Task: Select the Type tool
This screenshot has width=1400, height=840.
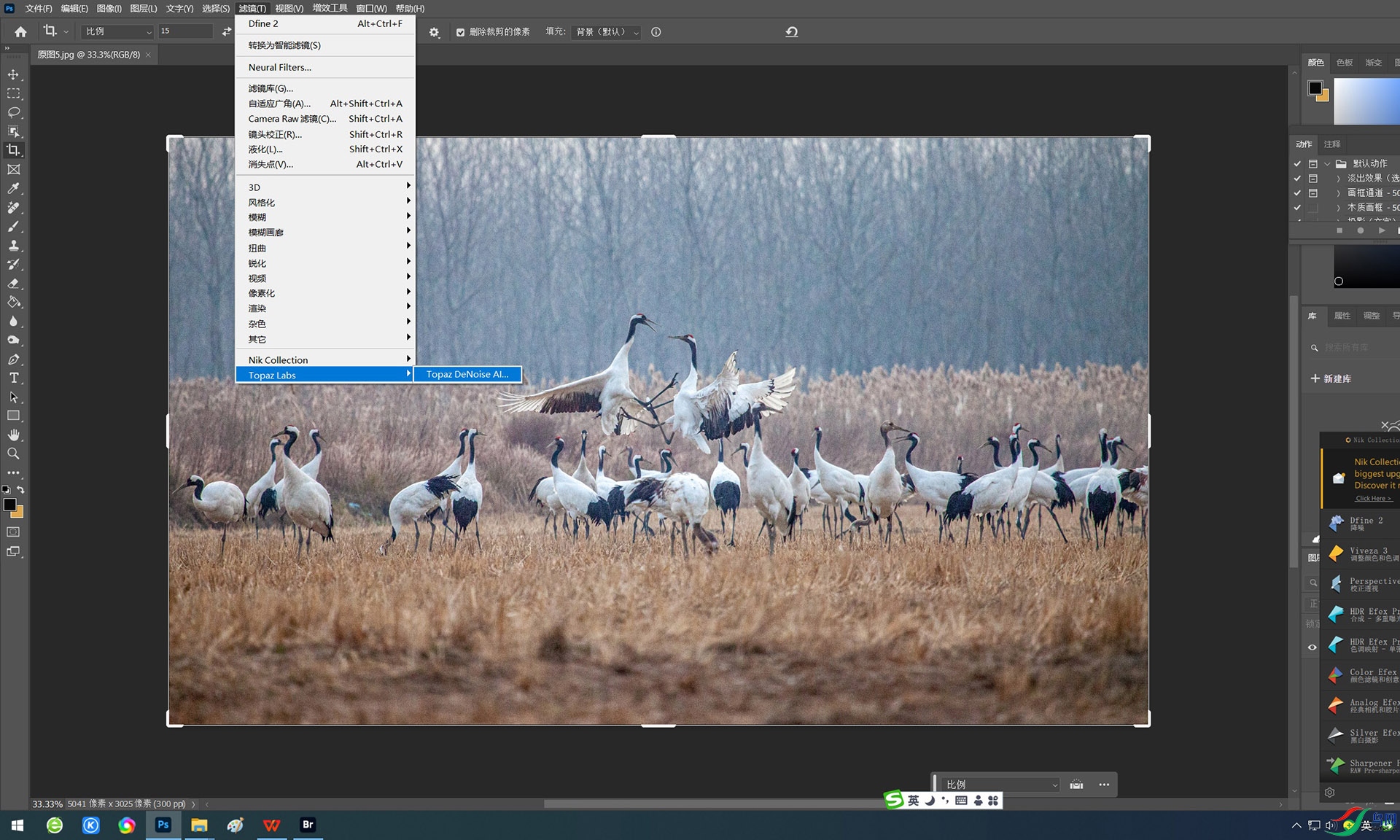Action: (13, 378)
